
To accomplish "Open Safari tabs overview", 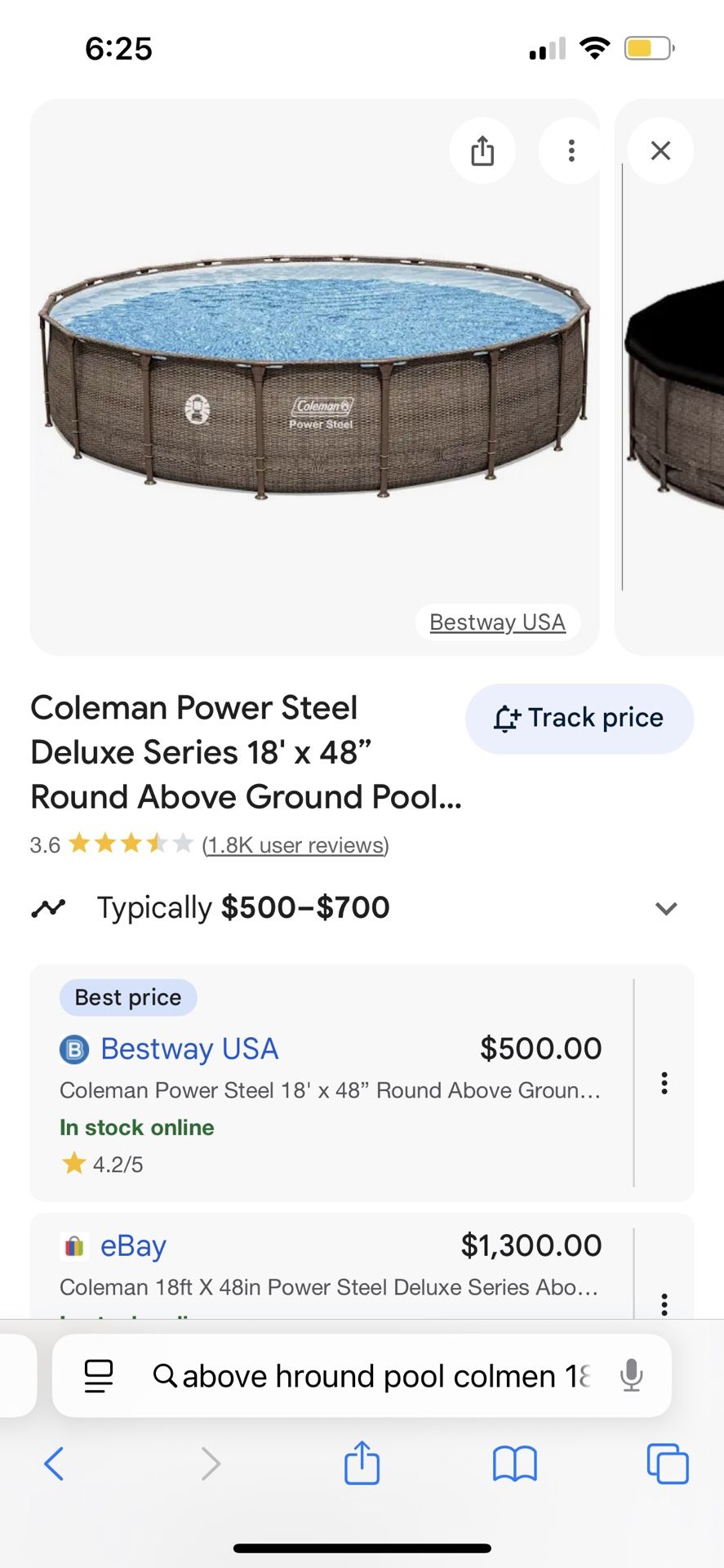I will click(x=667, y=1463).
